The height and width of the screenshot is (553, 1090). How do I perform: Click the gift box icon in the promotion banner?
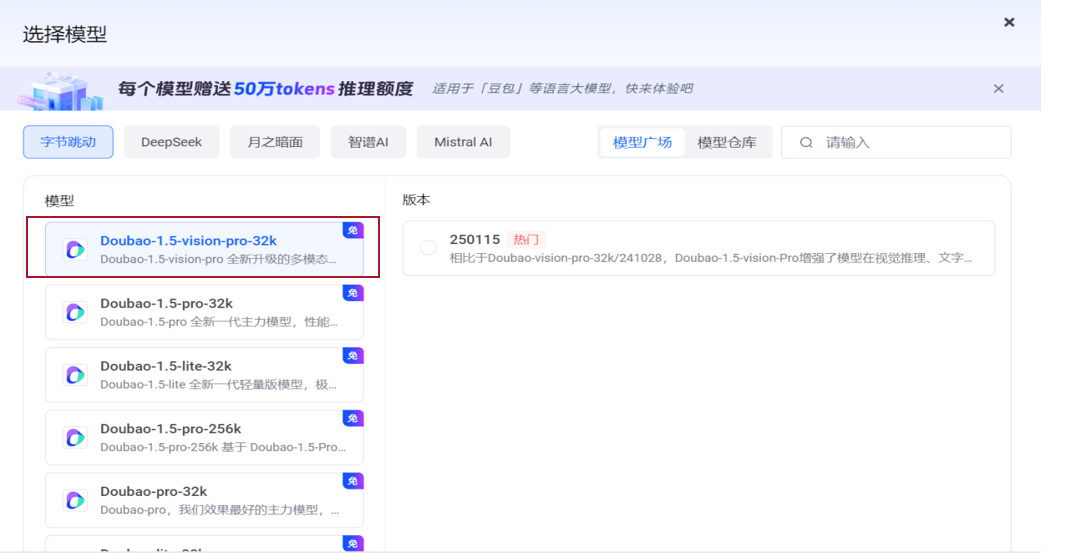60,90
